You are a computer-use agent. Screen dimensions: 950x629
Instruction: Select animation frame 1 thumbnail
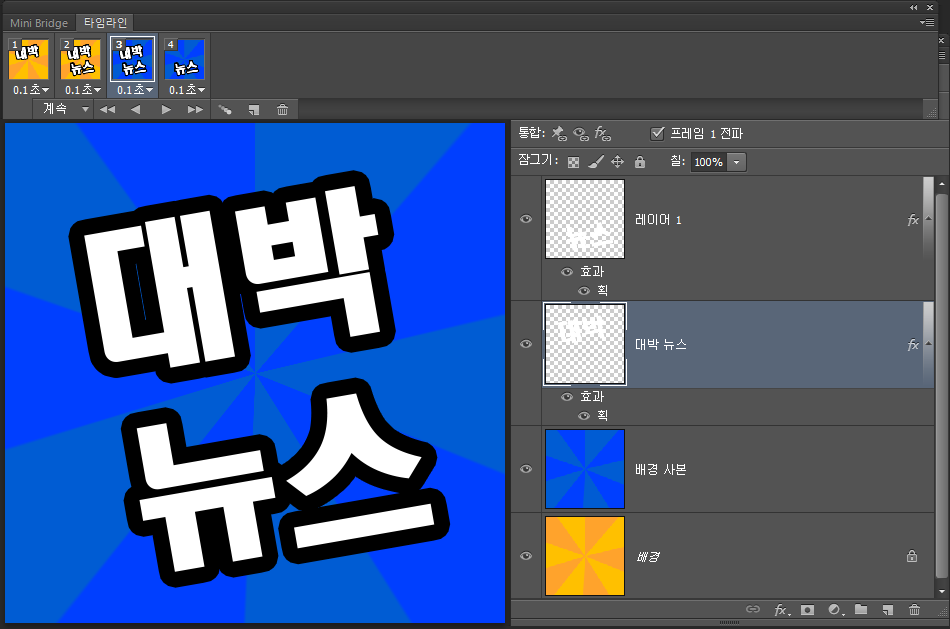28,59
